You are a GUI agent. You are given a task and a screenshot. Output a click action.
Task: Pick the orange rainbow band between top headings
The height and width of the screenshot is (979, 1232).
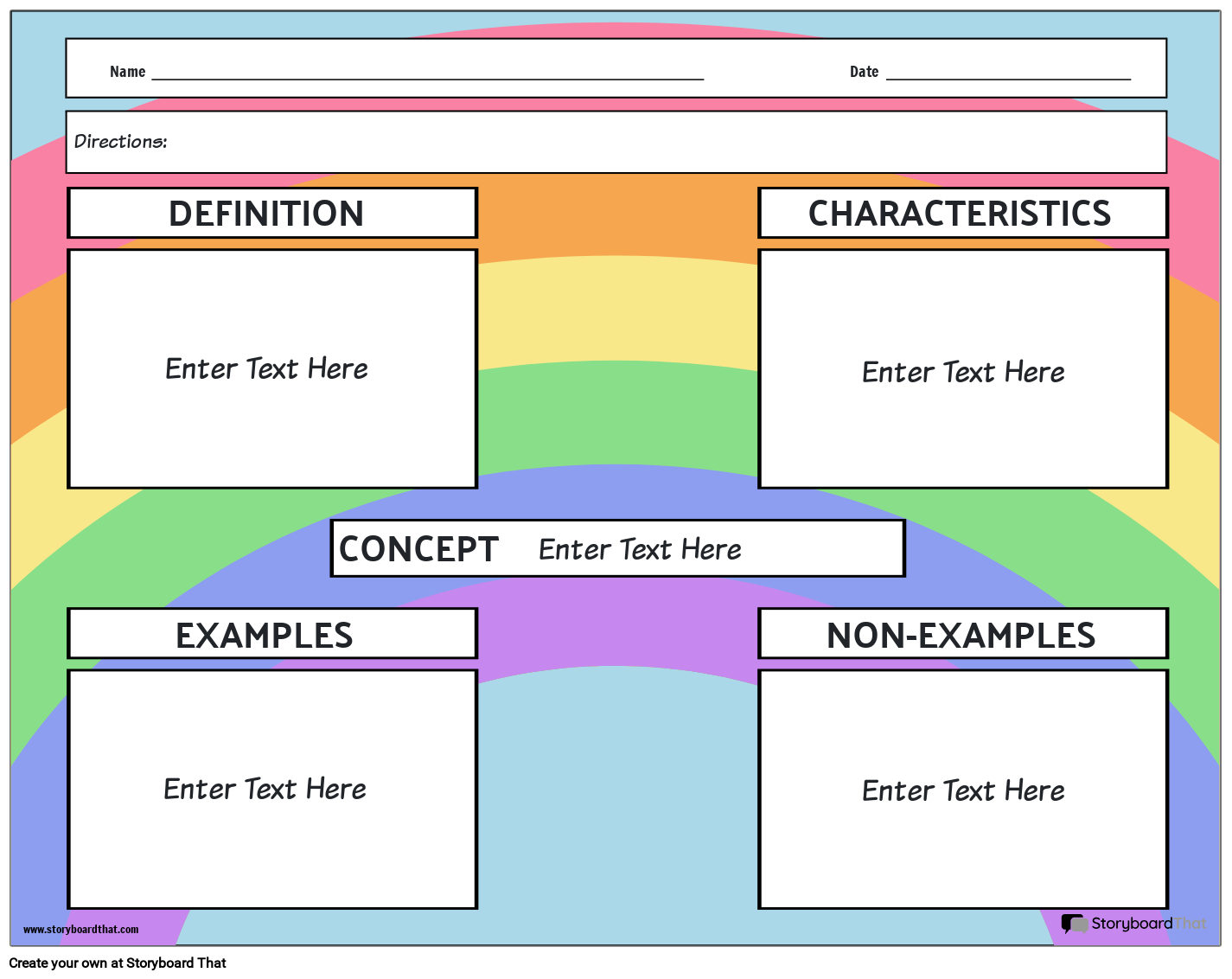616,216
